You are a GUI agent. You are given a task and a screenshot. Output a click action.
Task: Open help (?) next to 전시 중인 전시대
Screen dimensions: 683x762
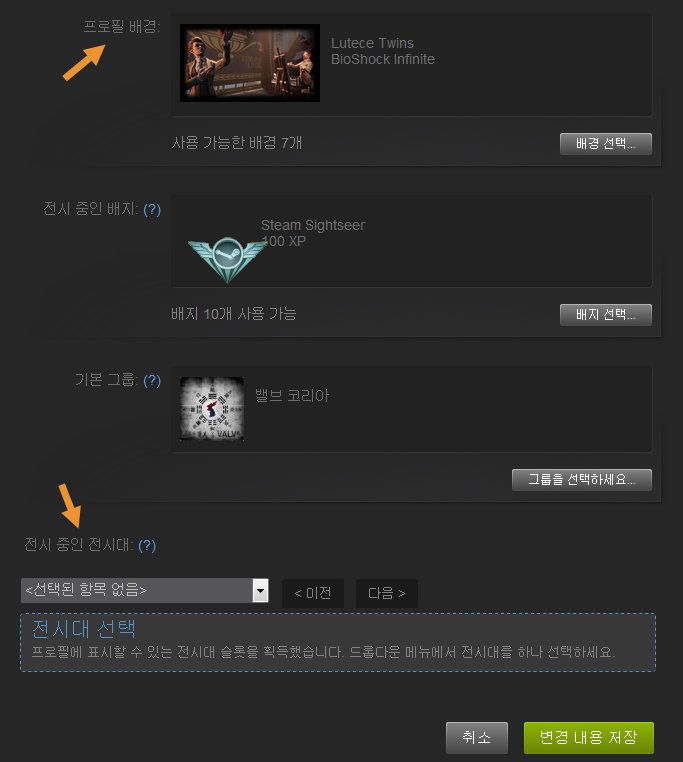click(147, 545)
